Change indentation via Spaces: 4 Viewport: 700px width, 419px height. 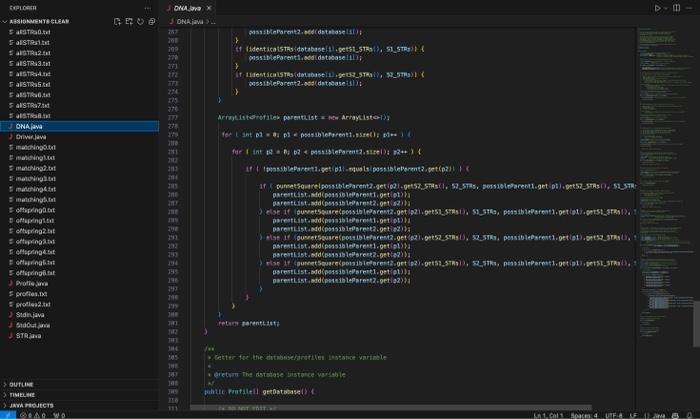pyautogui.click(x=584, y=415)
